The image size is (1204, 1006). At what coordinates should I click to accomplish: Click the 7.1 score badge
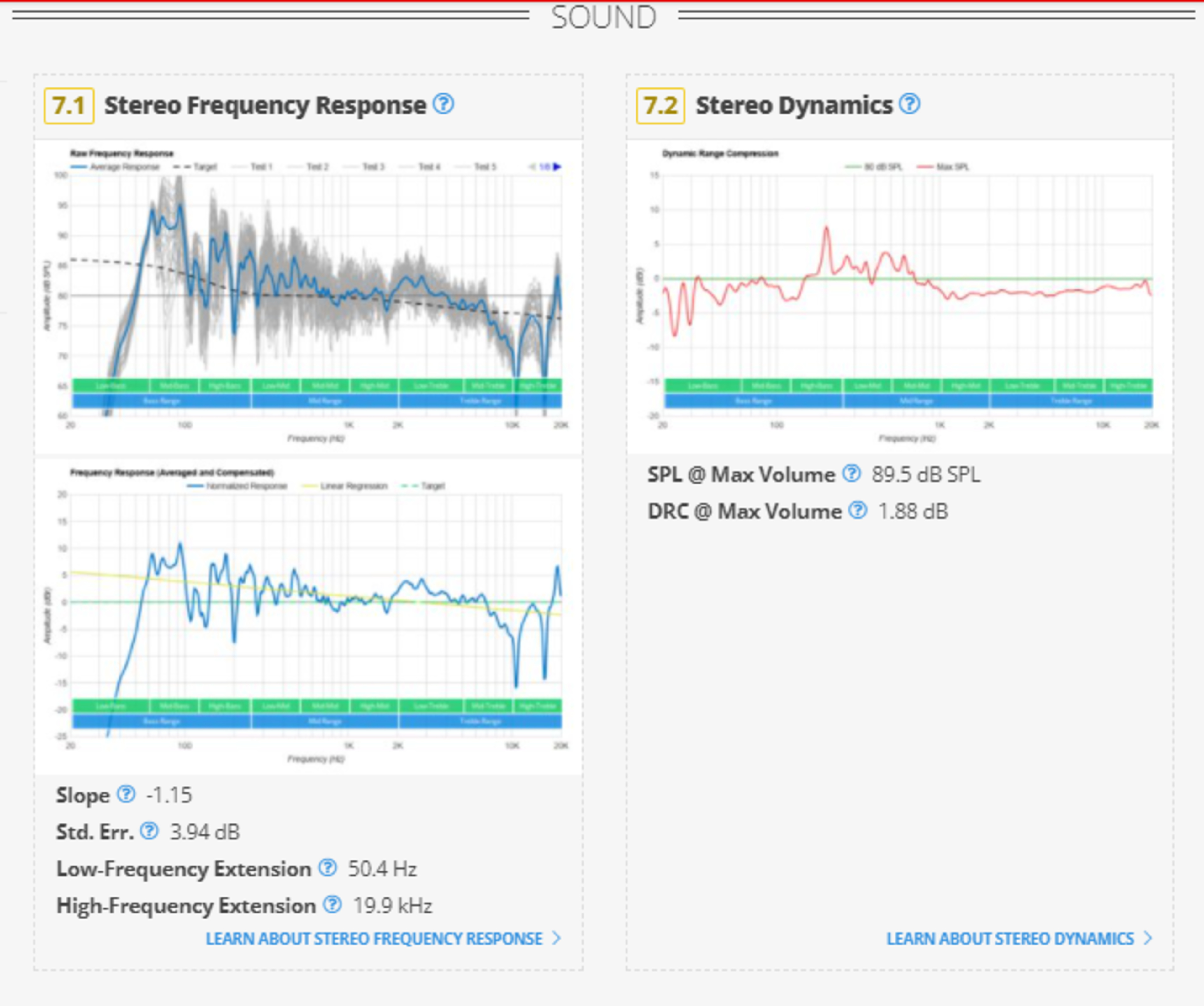[69, 106]
